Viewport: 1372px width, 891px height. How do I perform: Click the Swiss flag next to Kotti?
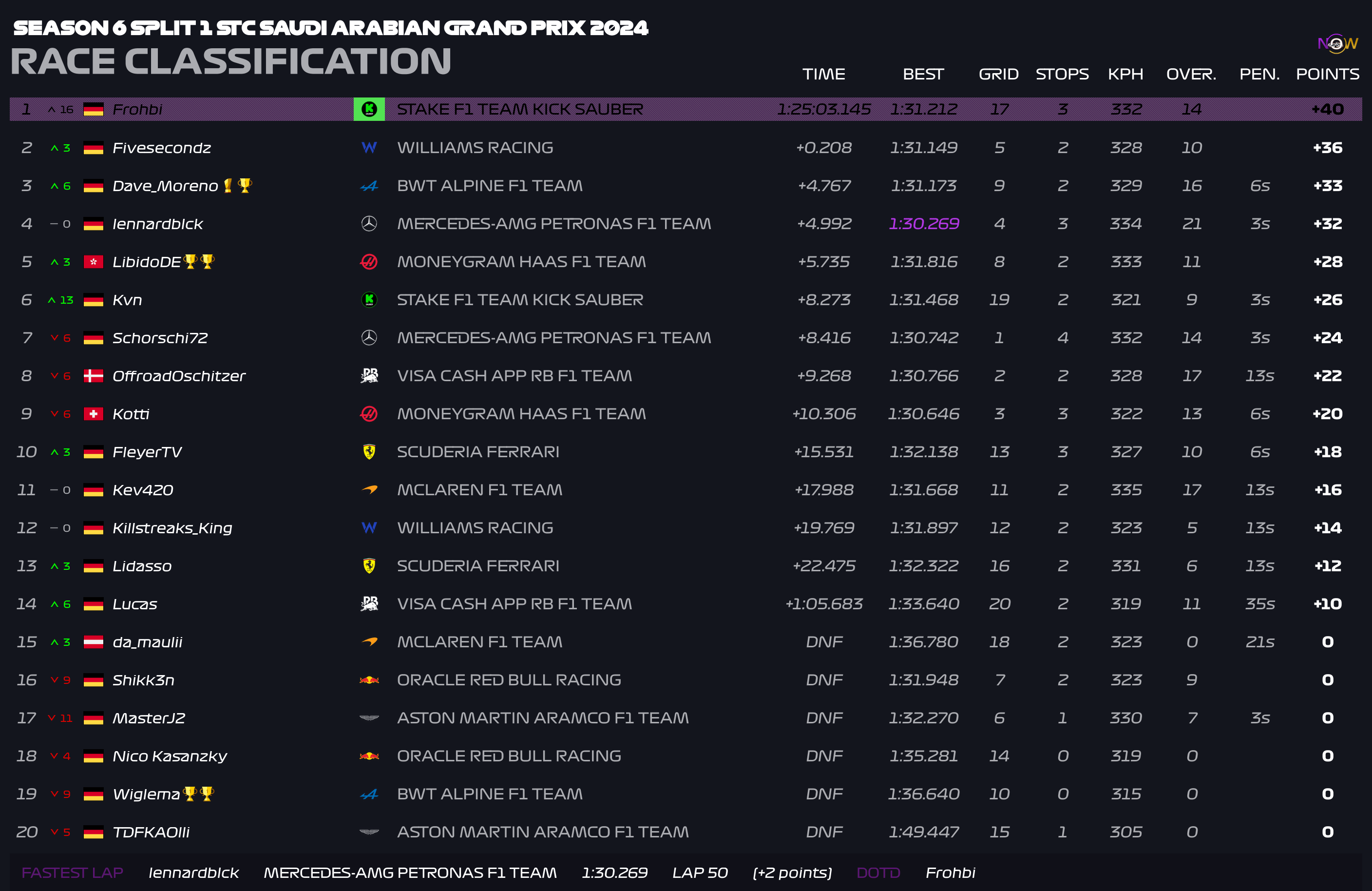(94, 414)
